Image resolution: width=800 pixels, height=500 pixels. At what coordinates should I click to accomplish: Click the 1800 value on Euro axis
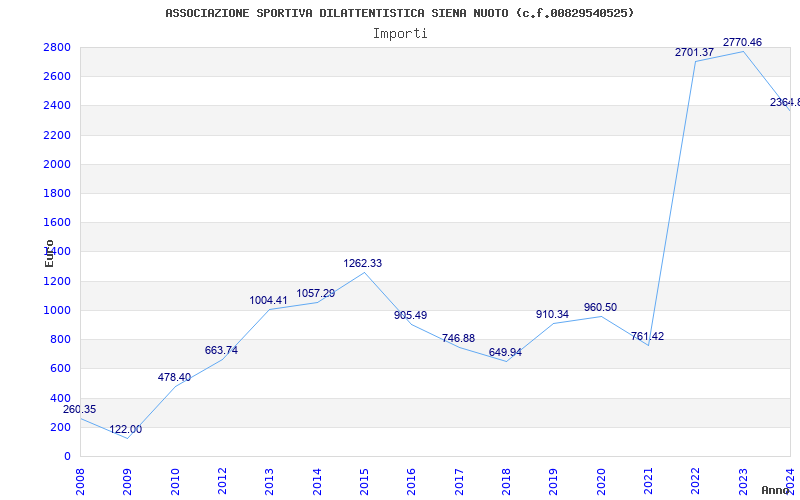57,193
